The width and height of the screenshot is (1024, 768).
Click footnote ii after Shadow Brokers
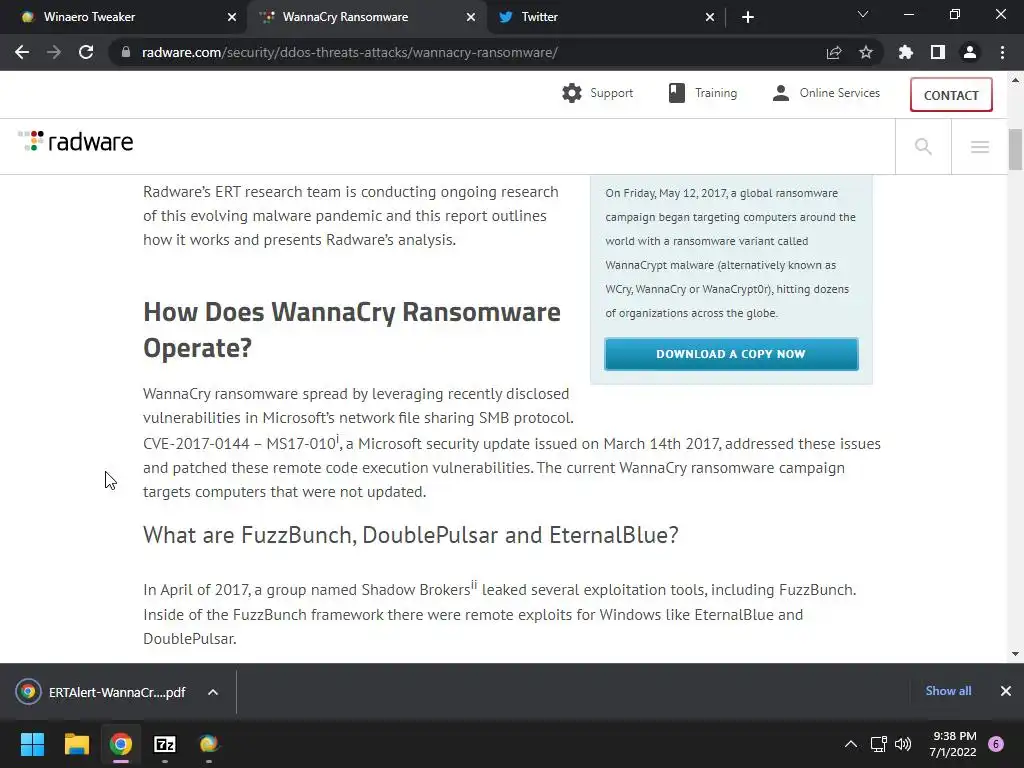coord(474,584)
